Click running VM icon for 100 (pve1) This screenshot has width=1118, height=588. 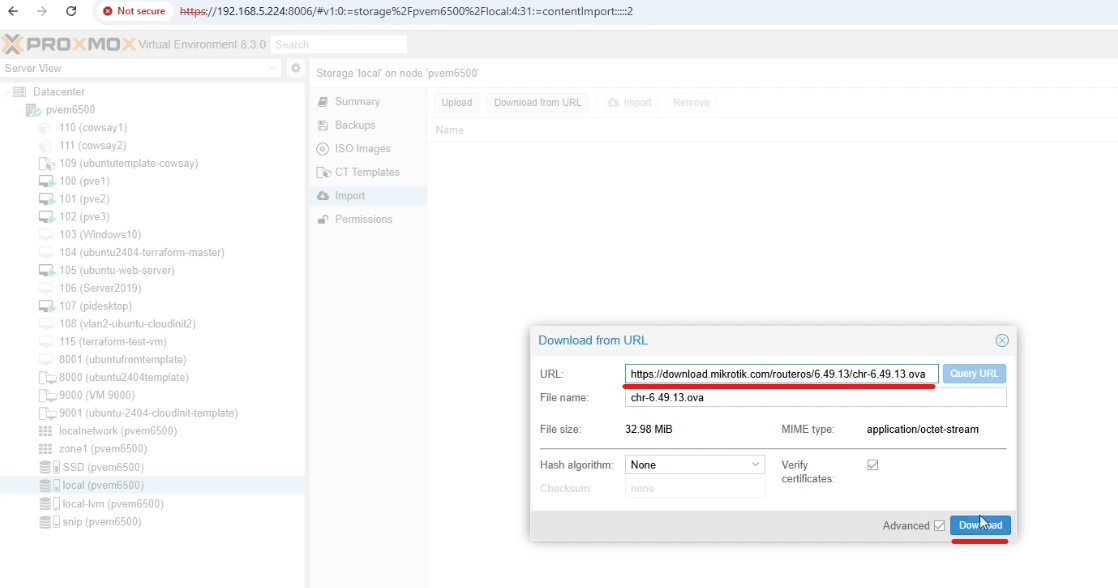pyautogui.click(x=46, y=181)
